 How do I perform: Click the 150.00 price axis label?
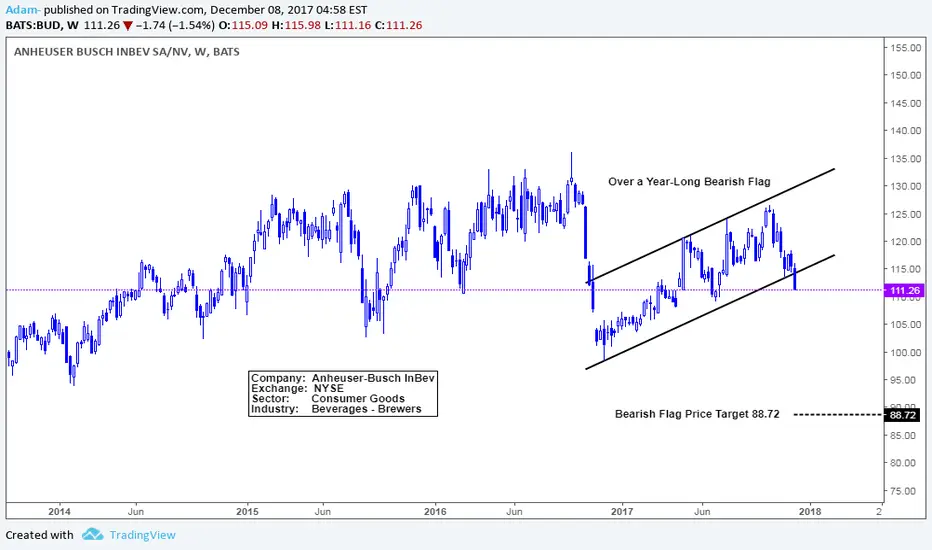click(x=906, y=75)
